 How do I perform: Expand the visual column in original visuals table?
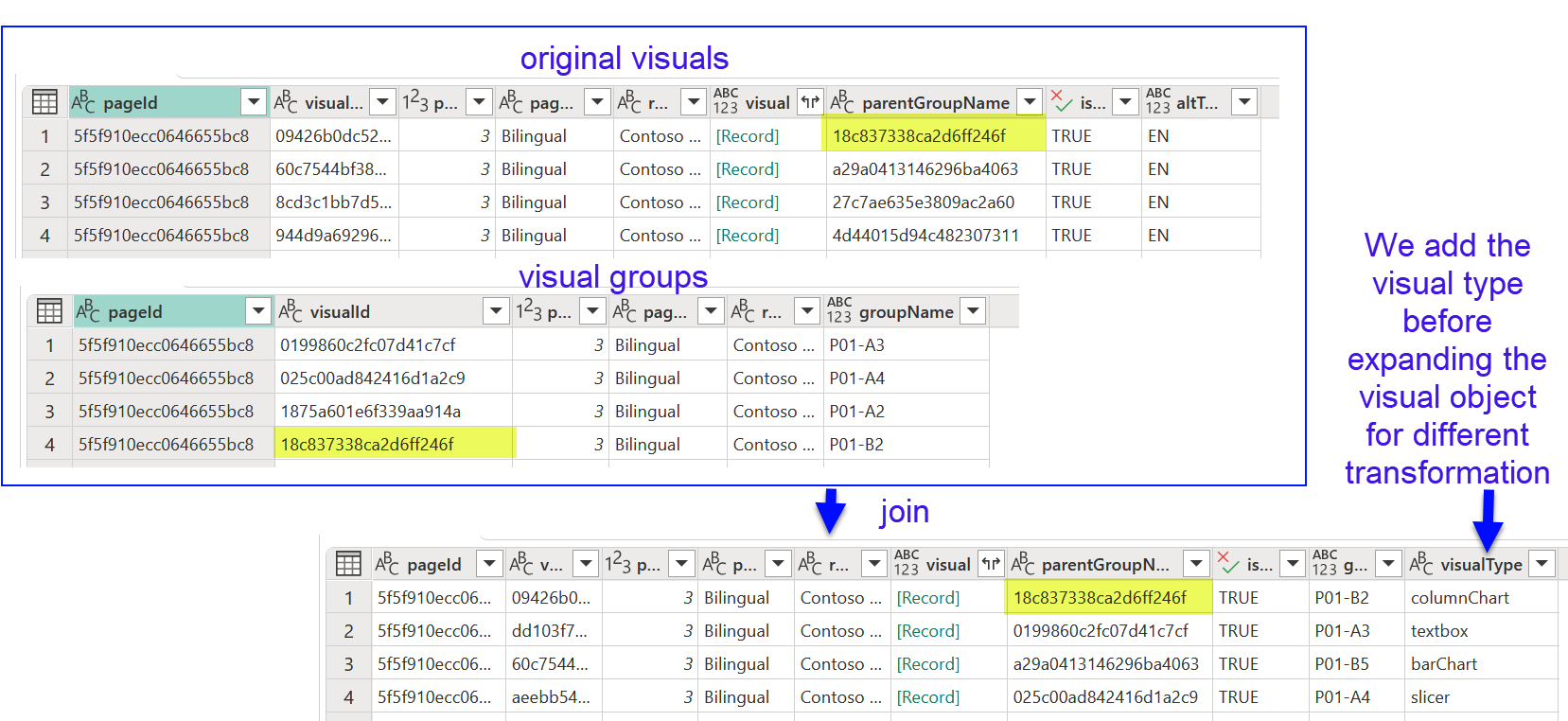(810, 102)
